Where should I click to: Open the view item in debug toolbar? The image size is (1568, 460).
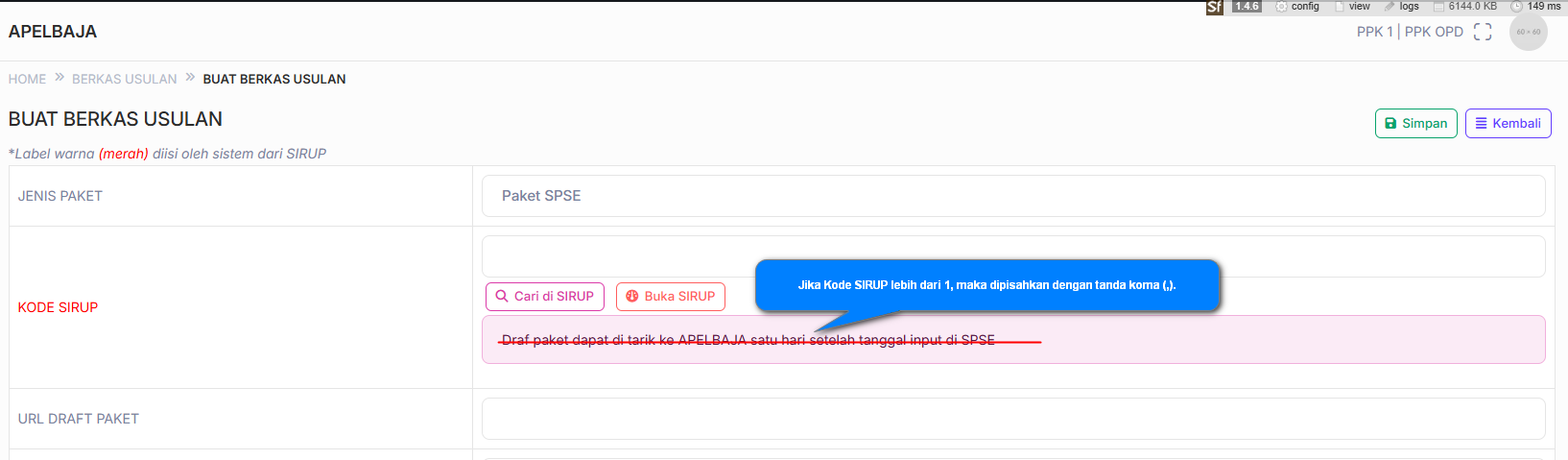pos(1353,6)
